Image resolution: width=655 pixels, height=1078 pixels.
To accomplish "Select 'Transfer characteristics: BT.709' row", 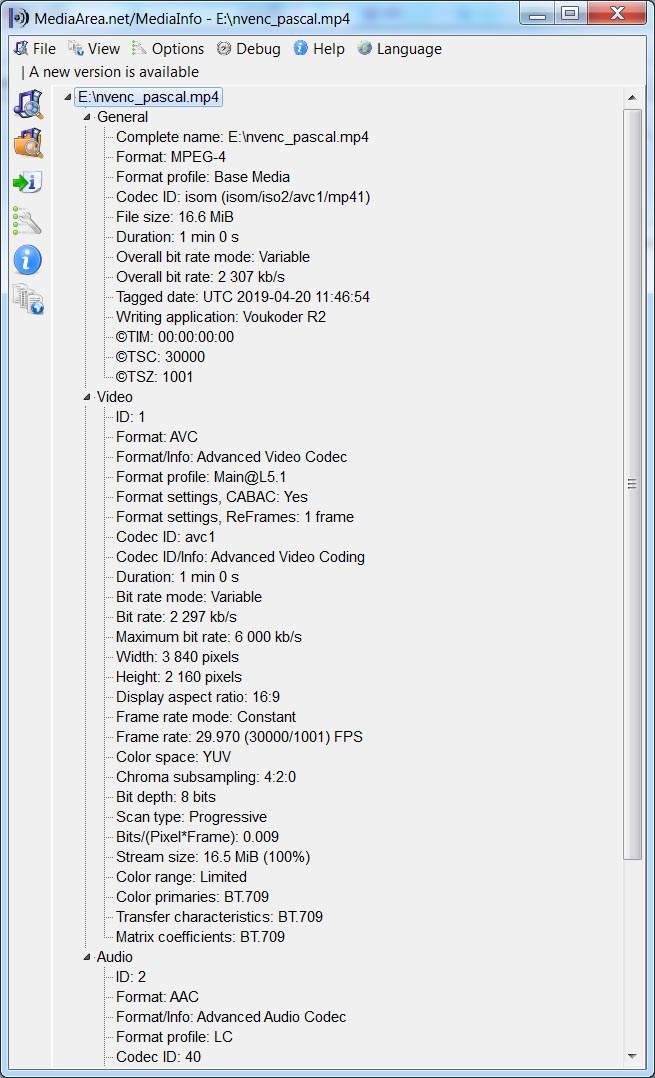I will tap(219, 916).
